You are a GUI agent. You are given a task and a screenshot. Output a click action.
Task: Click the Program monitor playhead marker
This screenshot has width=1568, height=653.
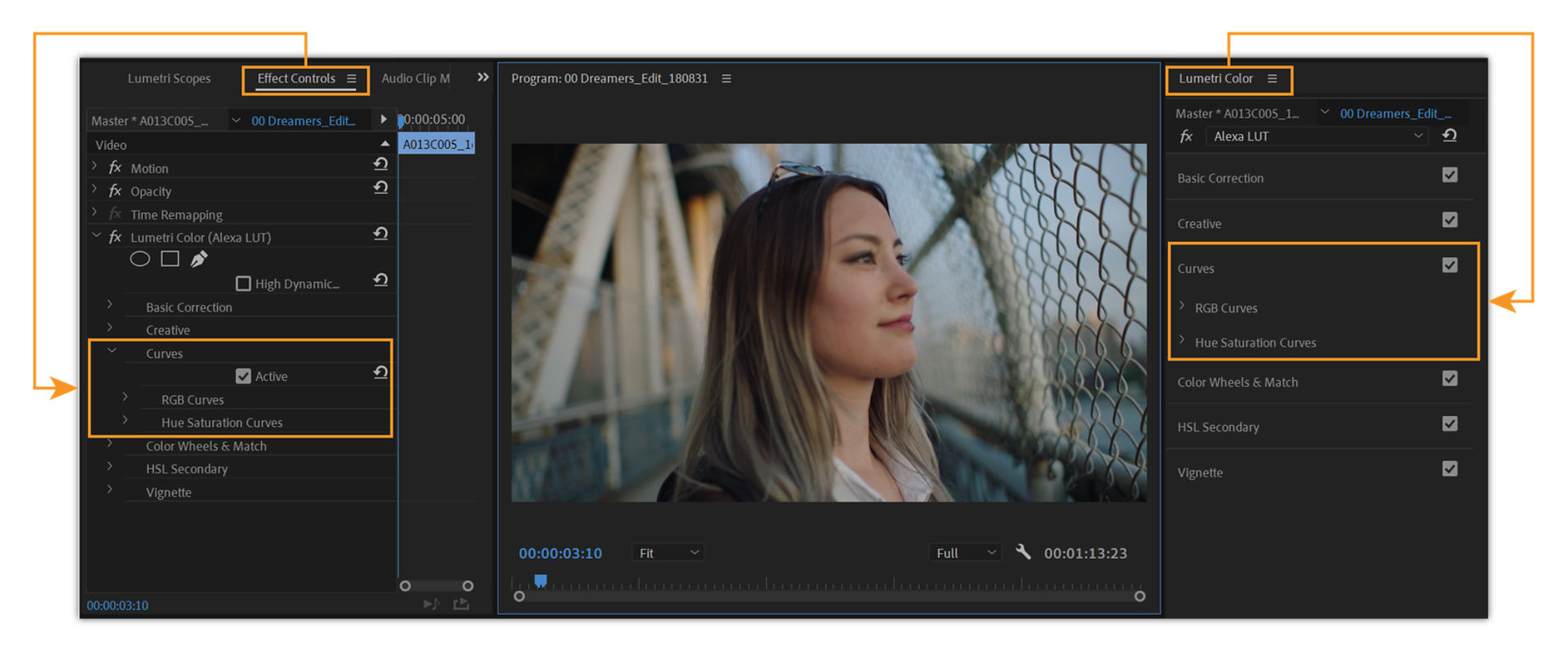[x=540, y=580]
